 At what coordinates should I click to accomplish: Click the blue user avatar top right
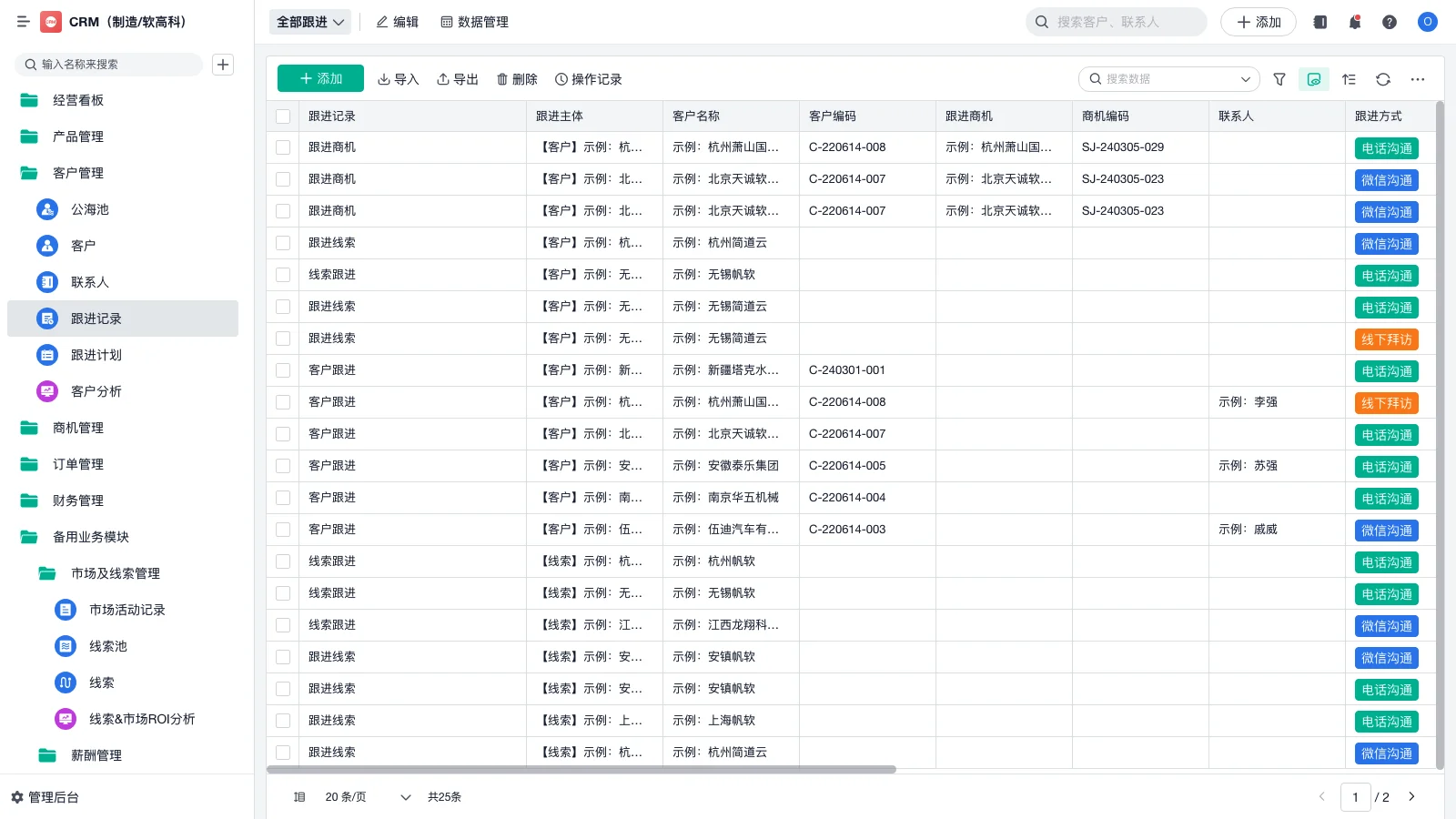1427,22
